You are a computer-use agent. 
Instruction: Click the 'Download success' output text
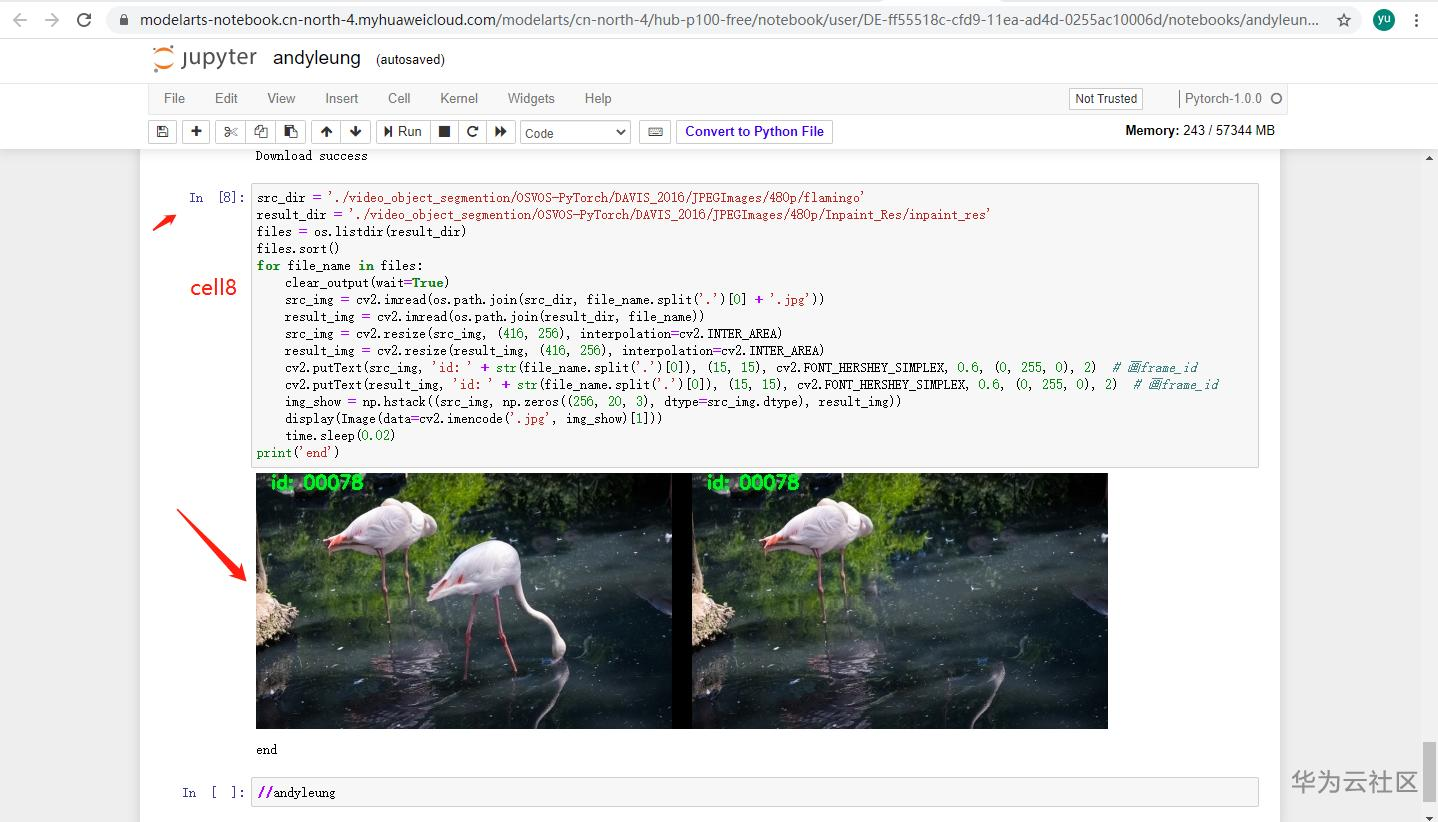(x=311, y=156)
